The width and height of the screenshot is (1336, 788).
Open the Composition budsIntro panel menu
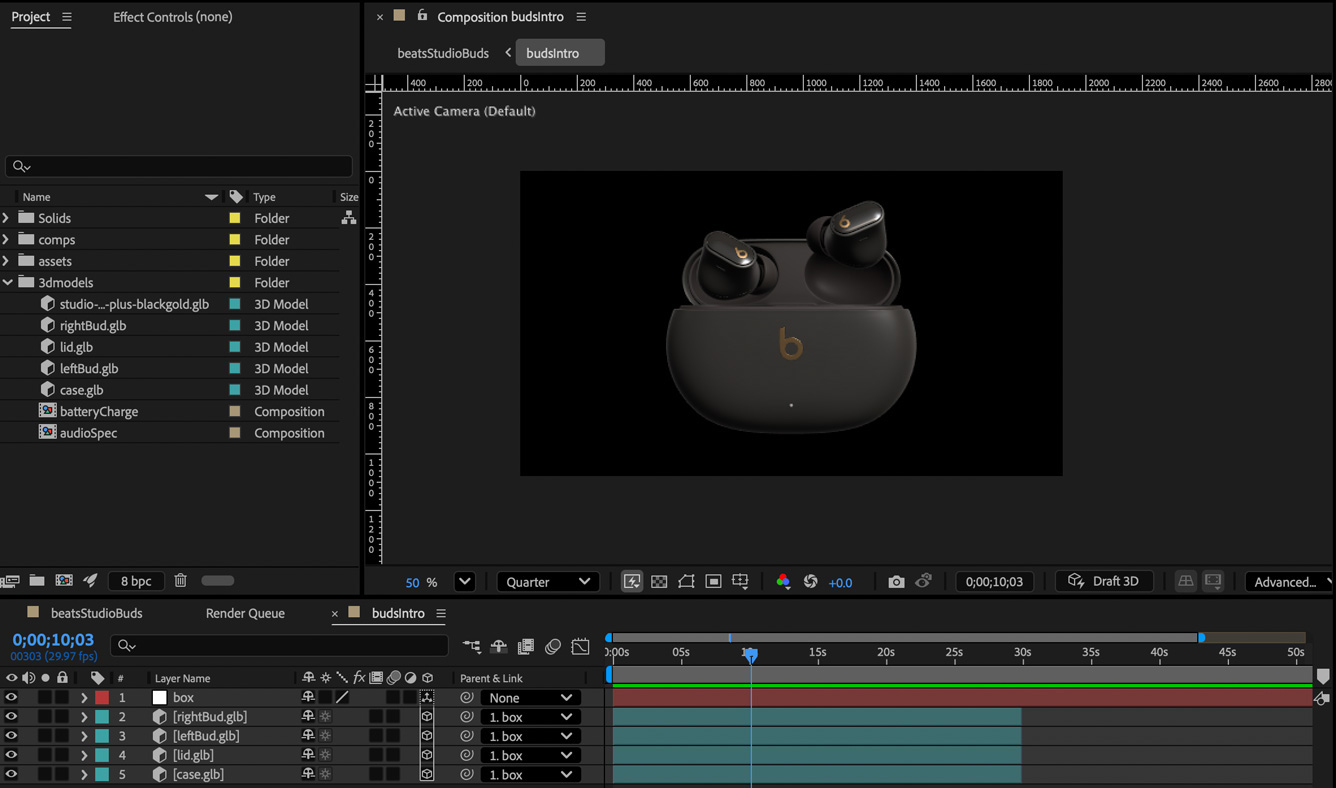click(x=581, y=17)
